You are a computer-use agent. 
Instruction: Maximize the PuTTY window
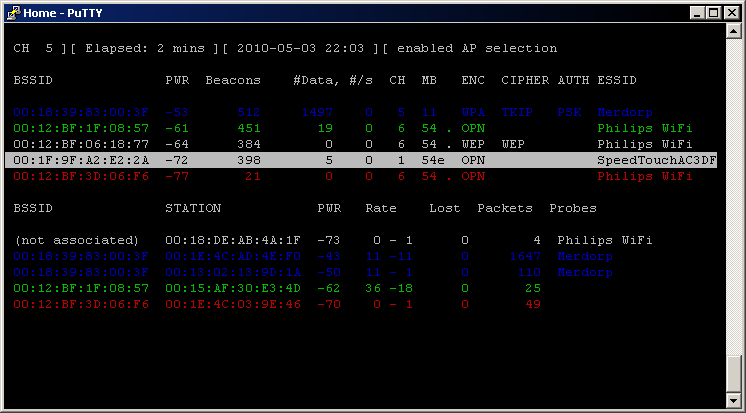coord(713,13)
